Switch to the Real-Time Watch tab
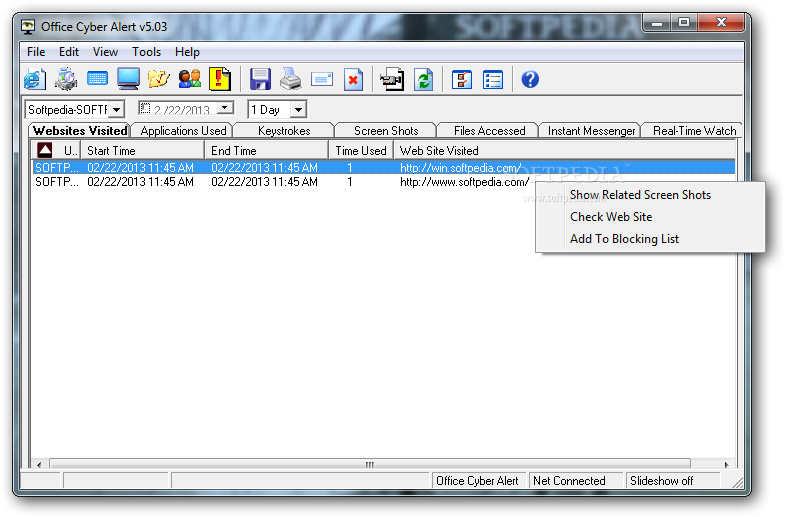Image resolution: width=786 pixels, height=517 pixels. (x=694, y=130)
